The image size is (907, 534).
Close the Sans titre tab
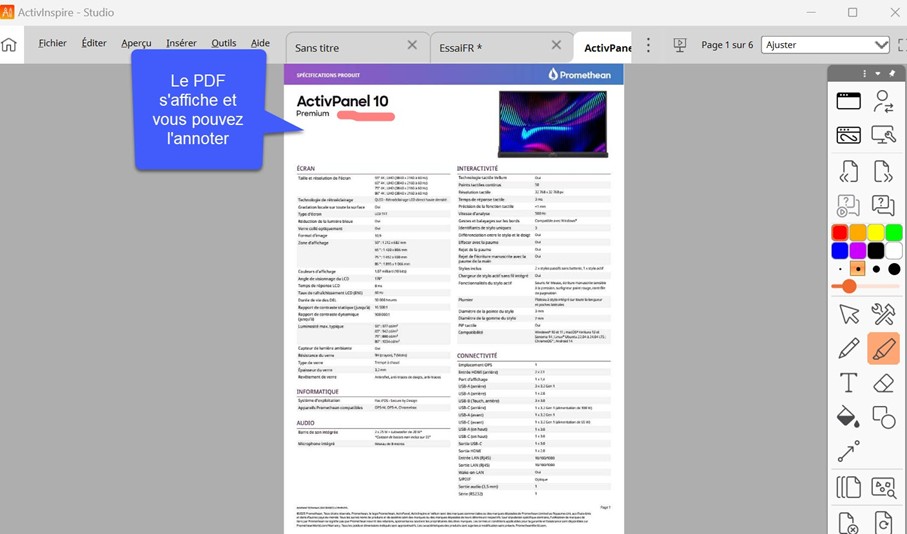click(412, 45)
